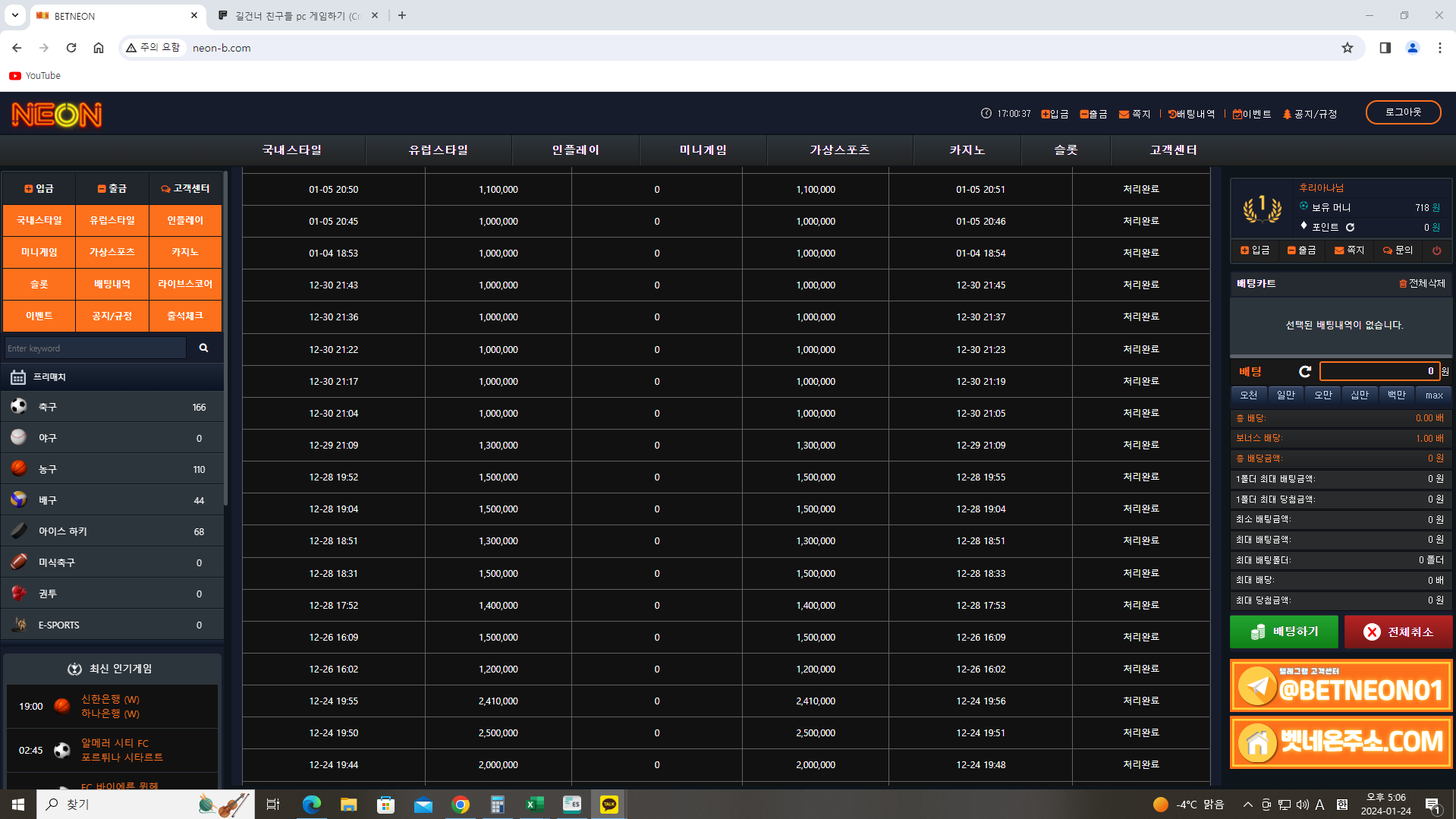This screenshot has height=819, width=1456.
Task: Click the refresh icon next to 포인트
Action: point(1350,228)
